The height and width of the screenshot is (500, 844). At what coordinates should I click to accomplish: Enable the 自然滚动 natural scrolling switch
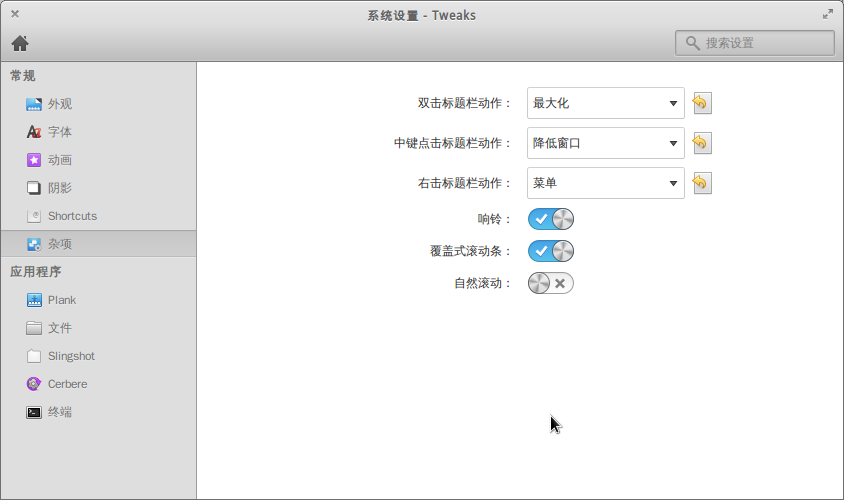tap(551, 283)
